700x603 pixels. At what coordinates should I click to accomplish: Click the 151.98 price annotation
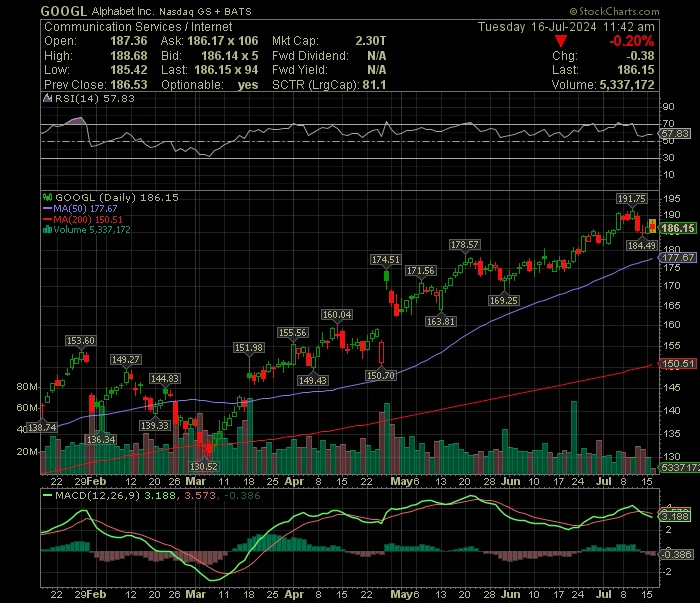[x=249, y=348]
